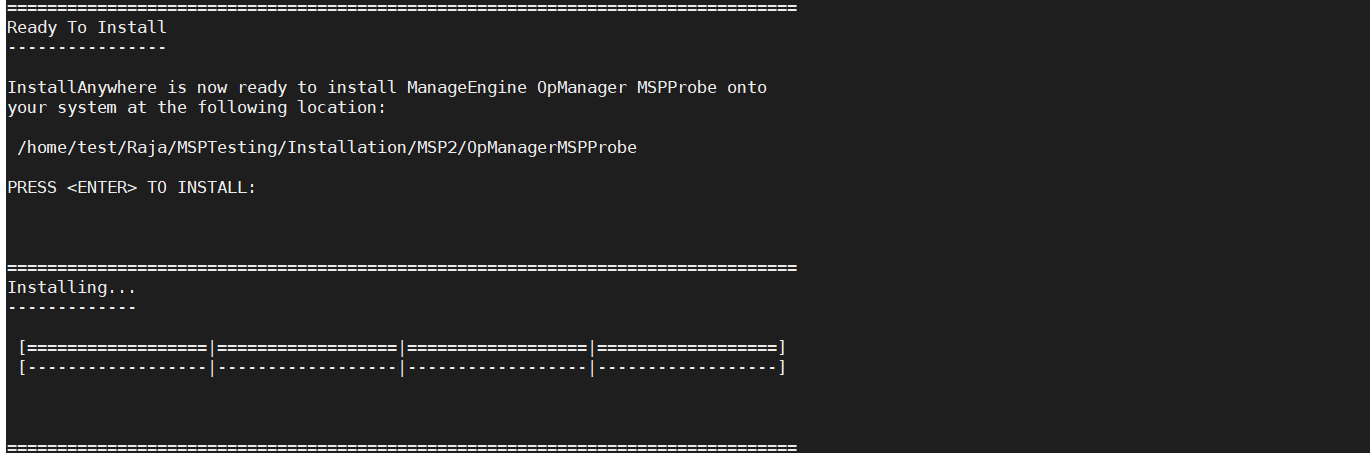Click the dashed underline beneath "Installing..."
Screen dimensions: 1370x453
(72, 307)
